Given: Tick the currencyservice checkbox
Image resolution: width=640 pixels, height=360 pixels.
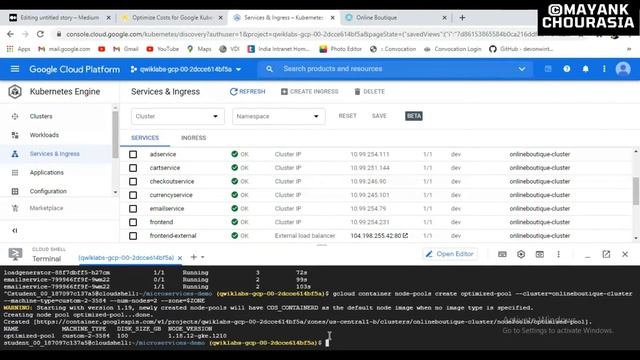Looking at the screenshot, I should click(x=133, y=195).
